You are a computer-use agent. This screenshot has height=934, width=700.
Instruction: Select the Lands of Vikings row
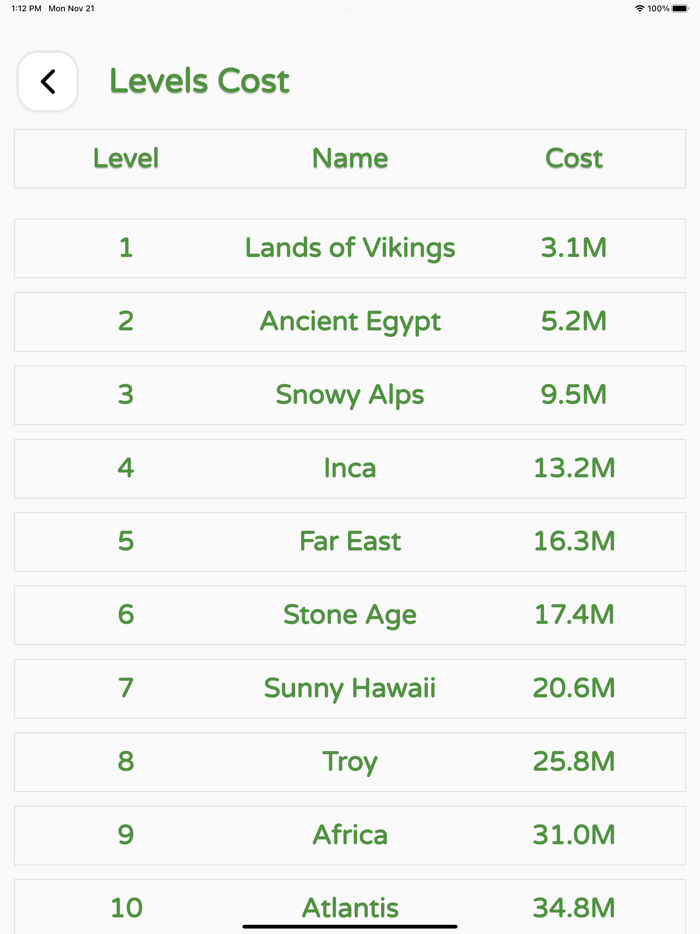click(x=350, y=248)
